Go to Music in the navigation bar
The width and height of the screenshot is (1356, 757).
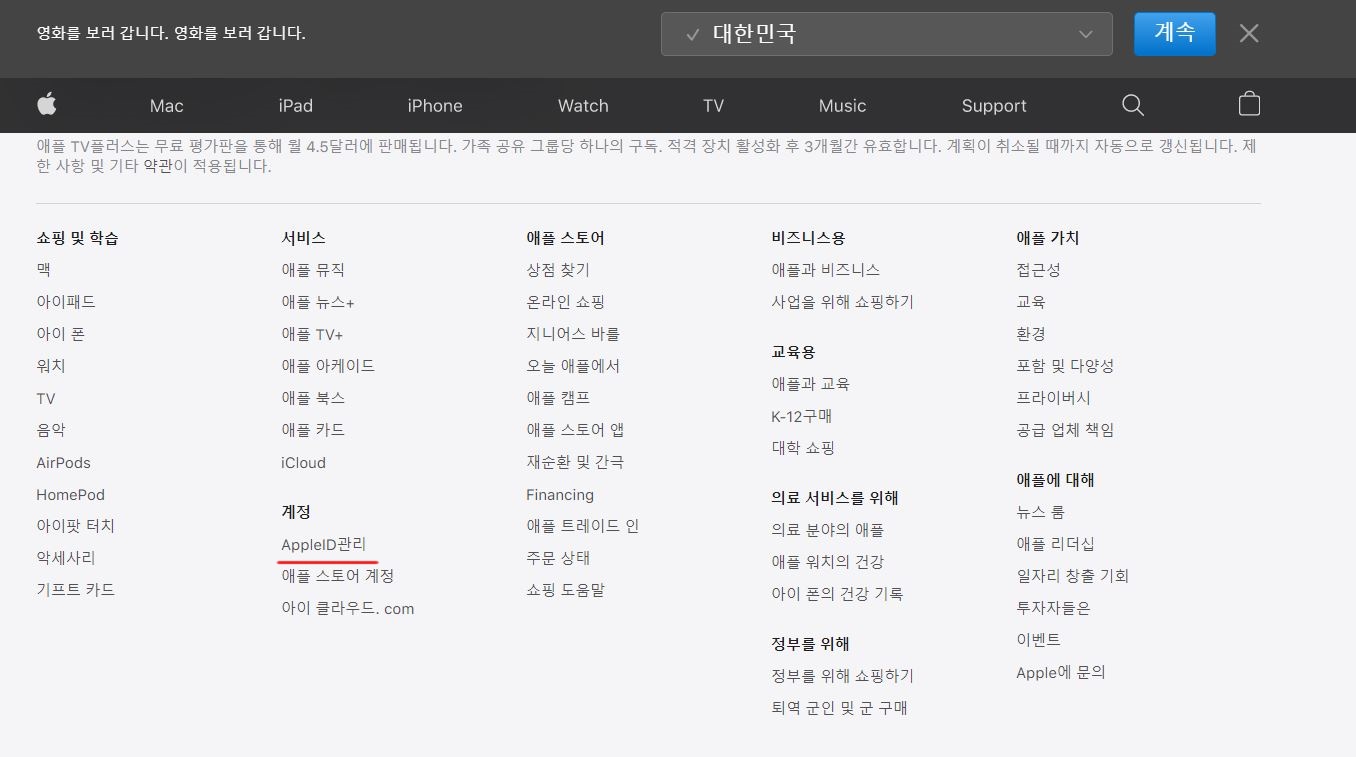pos(842,106)
